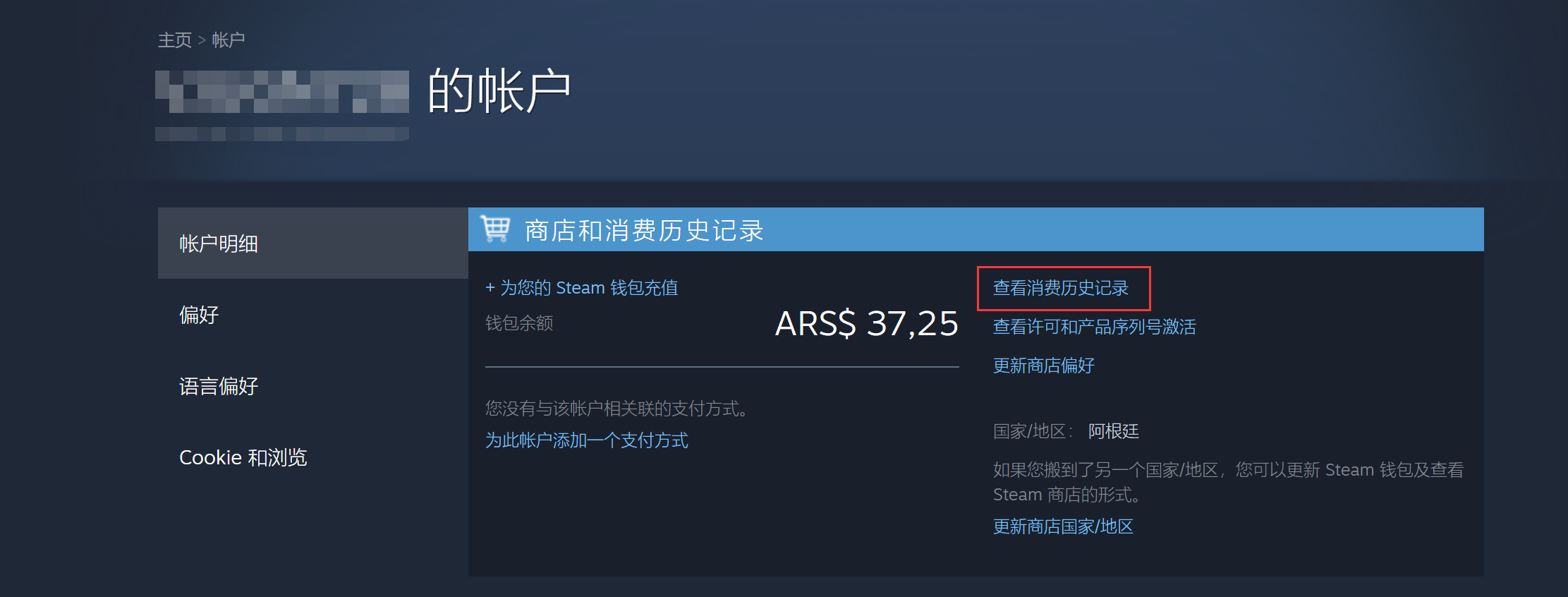Image resolution: width=1568 pixels, height=597 pixels.
Task: Click 您没有与该帐户相关联的支付方式 text
Action: 617,409
